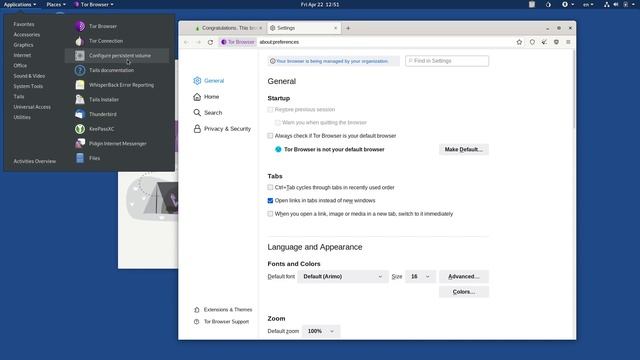This screenshot has width=640, height=360.
Task: Click the Extensions & Themes puzzle icon
Action: coord(197,310)
